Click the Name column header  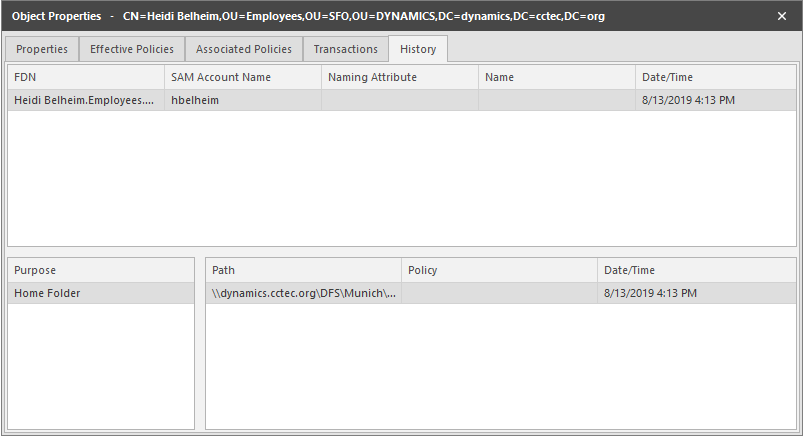(x=557, y=77)
